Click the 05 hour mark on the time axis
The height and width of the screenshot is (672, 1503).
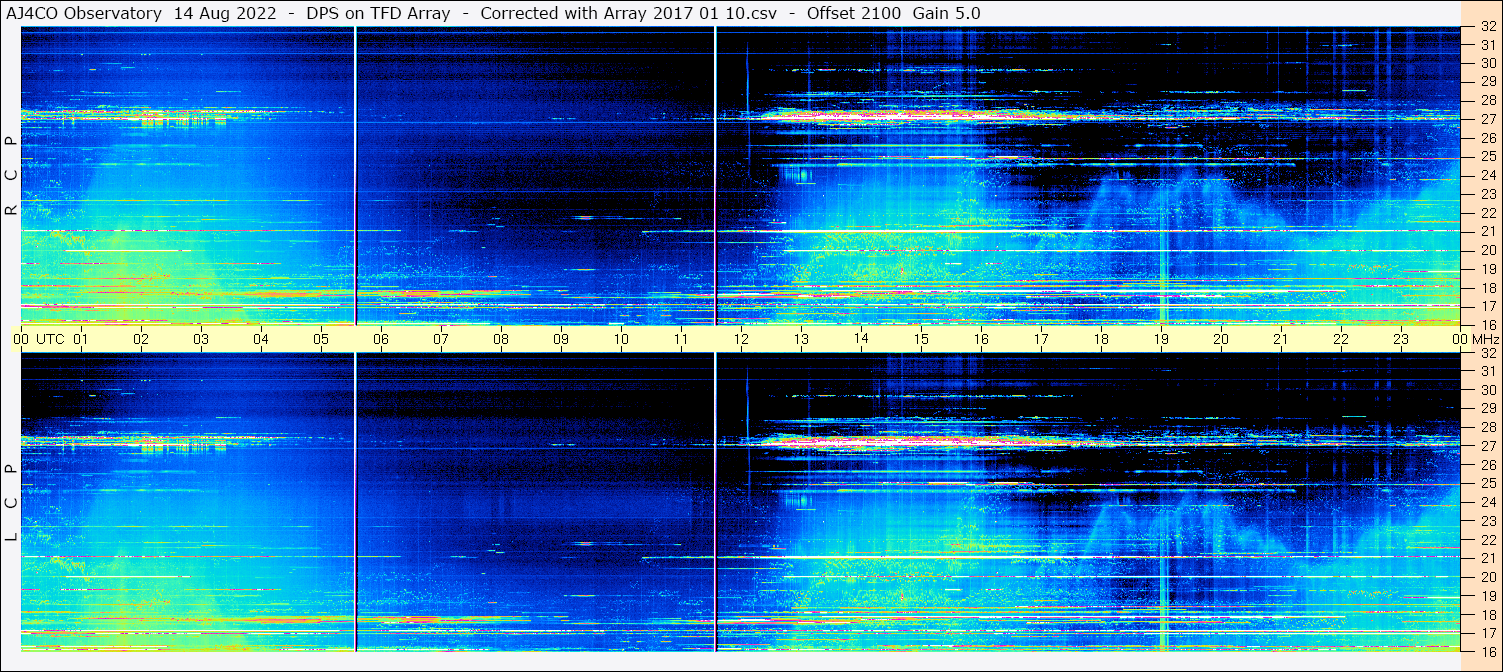tap(321, 339)
